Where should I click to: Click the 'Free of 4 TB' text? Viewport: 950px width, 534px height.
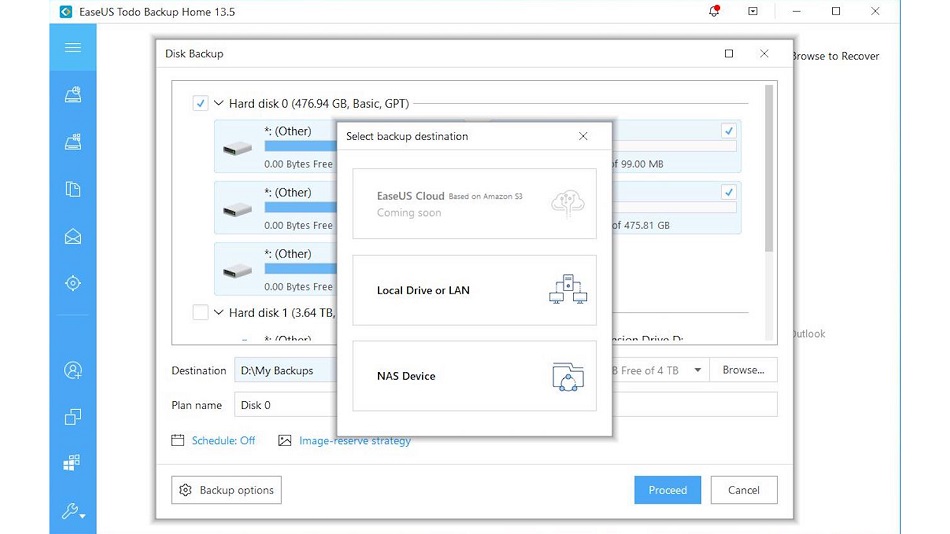[x=649, y=370]
